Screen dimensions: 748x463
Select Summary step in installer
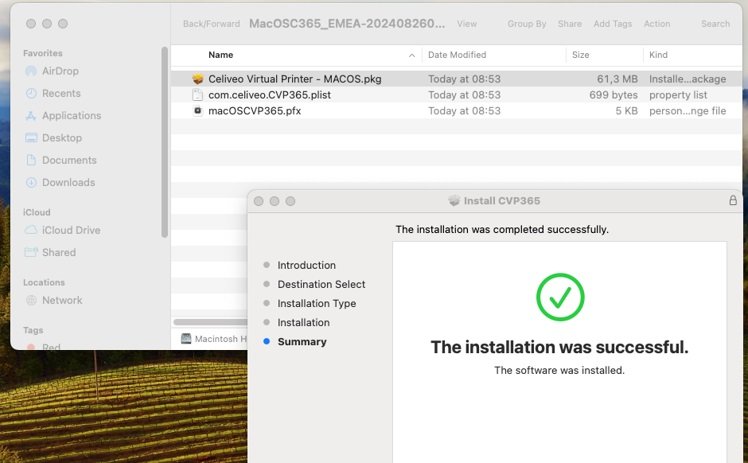(x=302, y=341)
